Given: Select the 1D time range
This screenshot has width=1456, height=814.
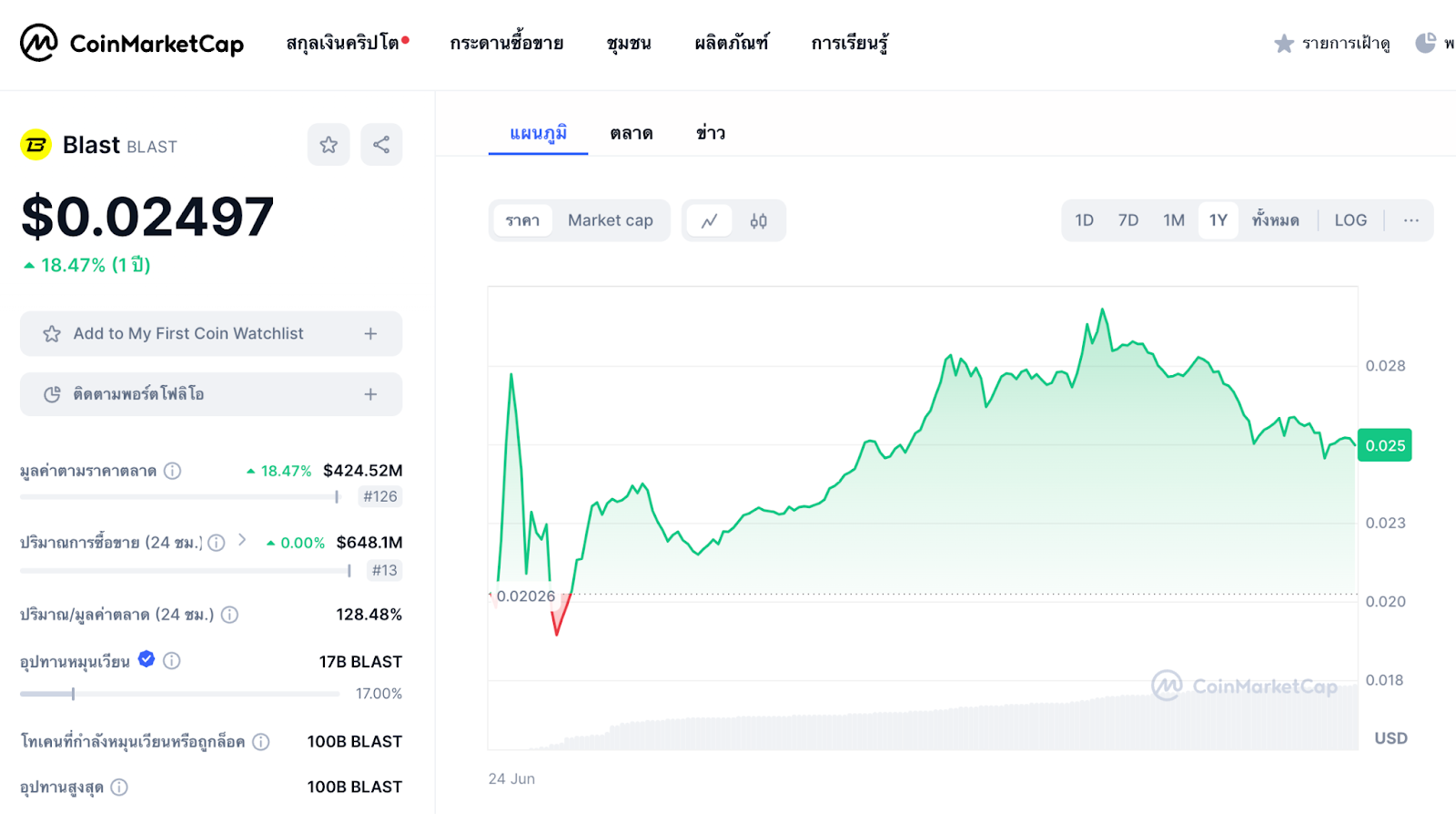Looking at the screenshot, I should pyautogui.click(x=1084, y=220).
